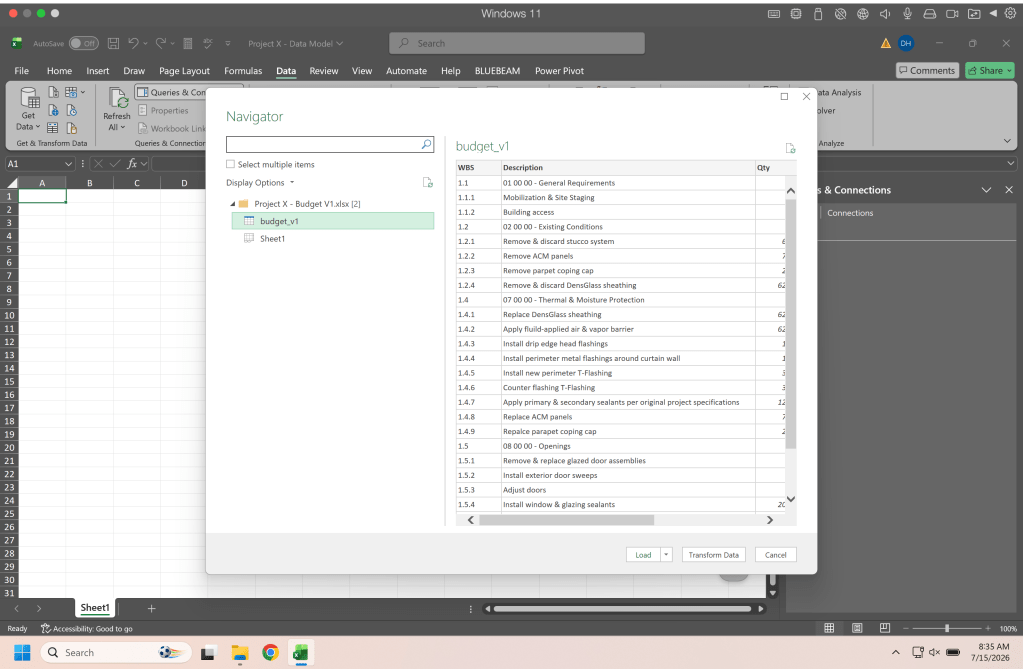Open the Customize Quick Access Toolbar dropdown
Image resolution: width=1023 pixels, height=669 pixels.
click(x=228, y=44)
